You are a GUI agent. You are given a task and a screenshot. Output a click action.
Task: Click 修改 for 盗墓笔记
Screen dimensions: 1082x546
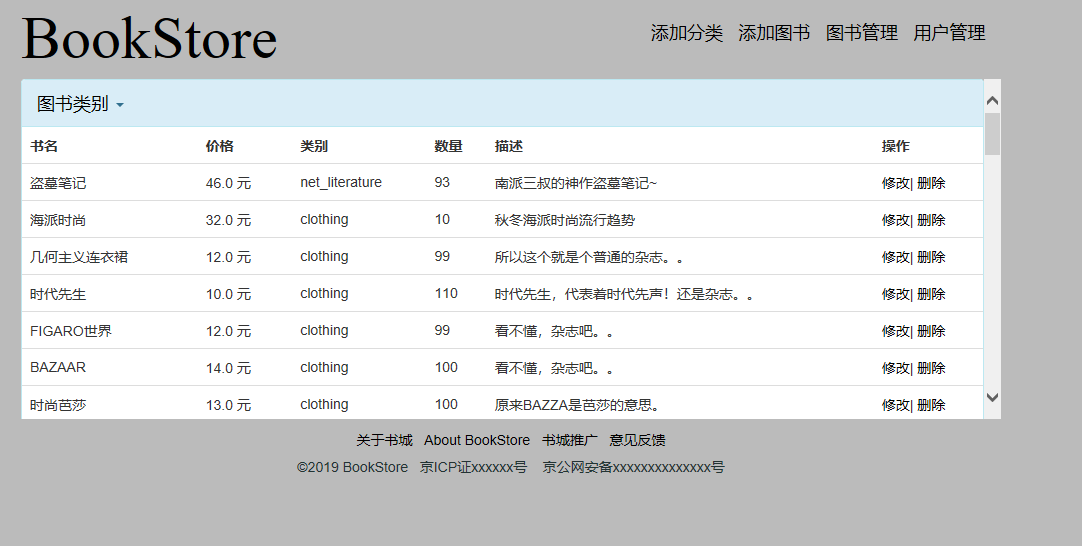pos(896,183)
